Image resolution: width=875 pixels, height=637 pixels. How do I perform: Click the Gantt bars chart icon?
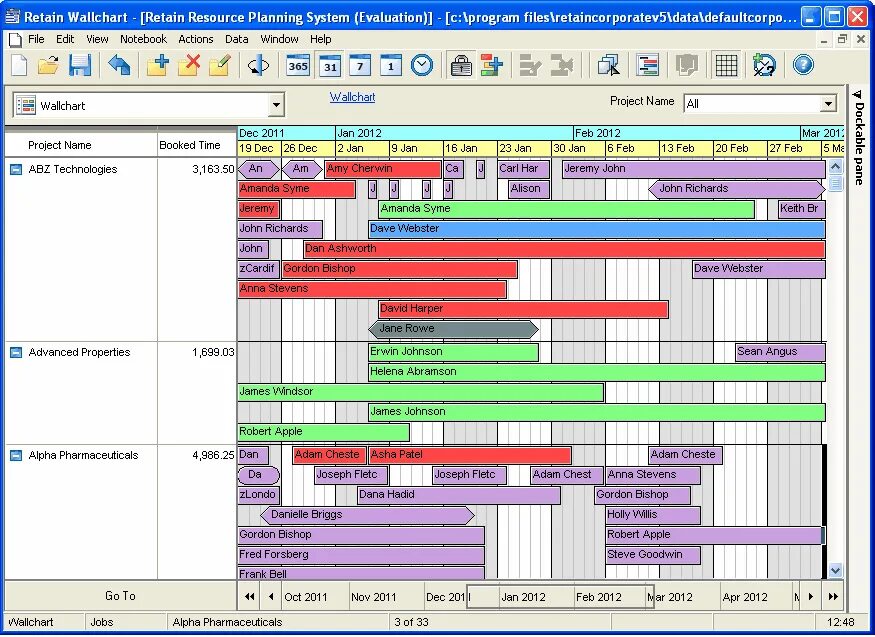pos(647,66)
